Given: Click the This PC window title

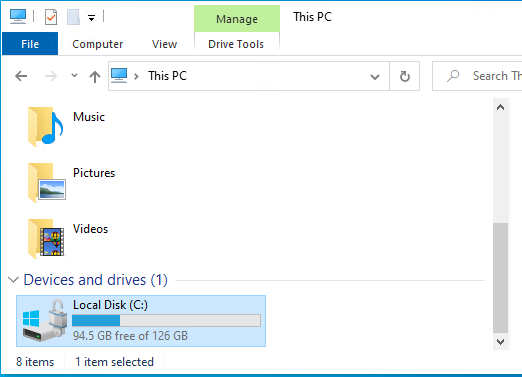Looking at the screenshot, I should [x=313, y=17].
